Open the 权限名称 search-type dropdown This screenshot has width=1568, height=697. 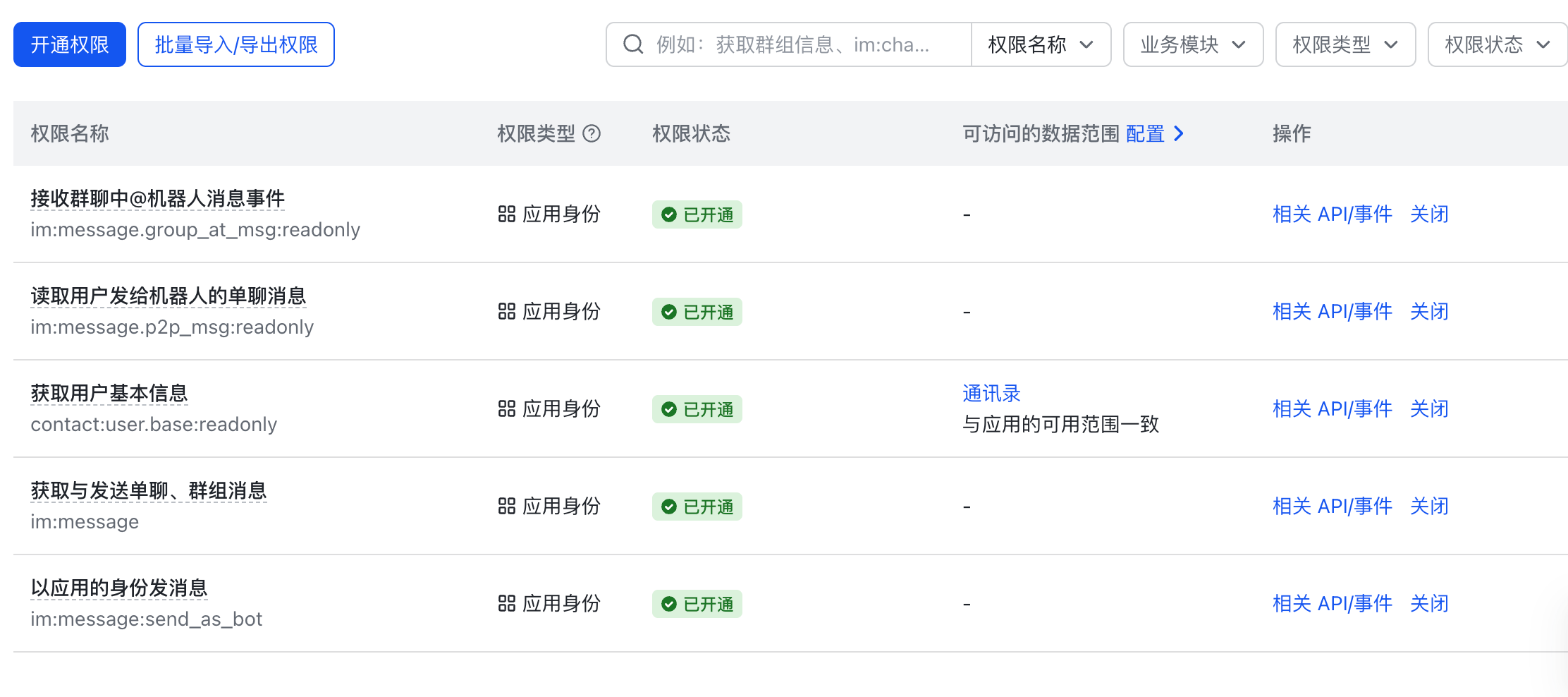[1041, 44]
